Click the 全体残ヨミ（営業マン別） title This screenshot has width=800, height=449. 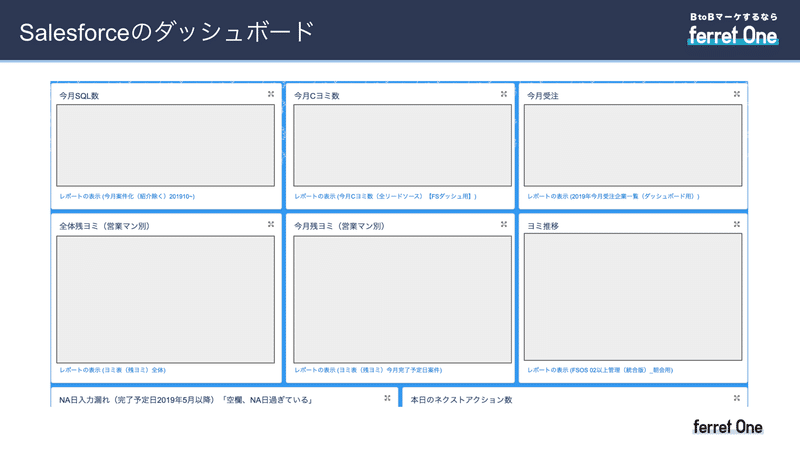coord(105,226)
